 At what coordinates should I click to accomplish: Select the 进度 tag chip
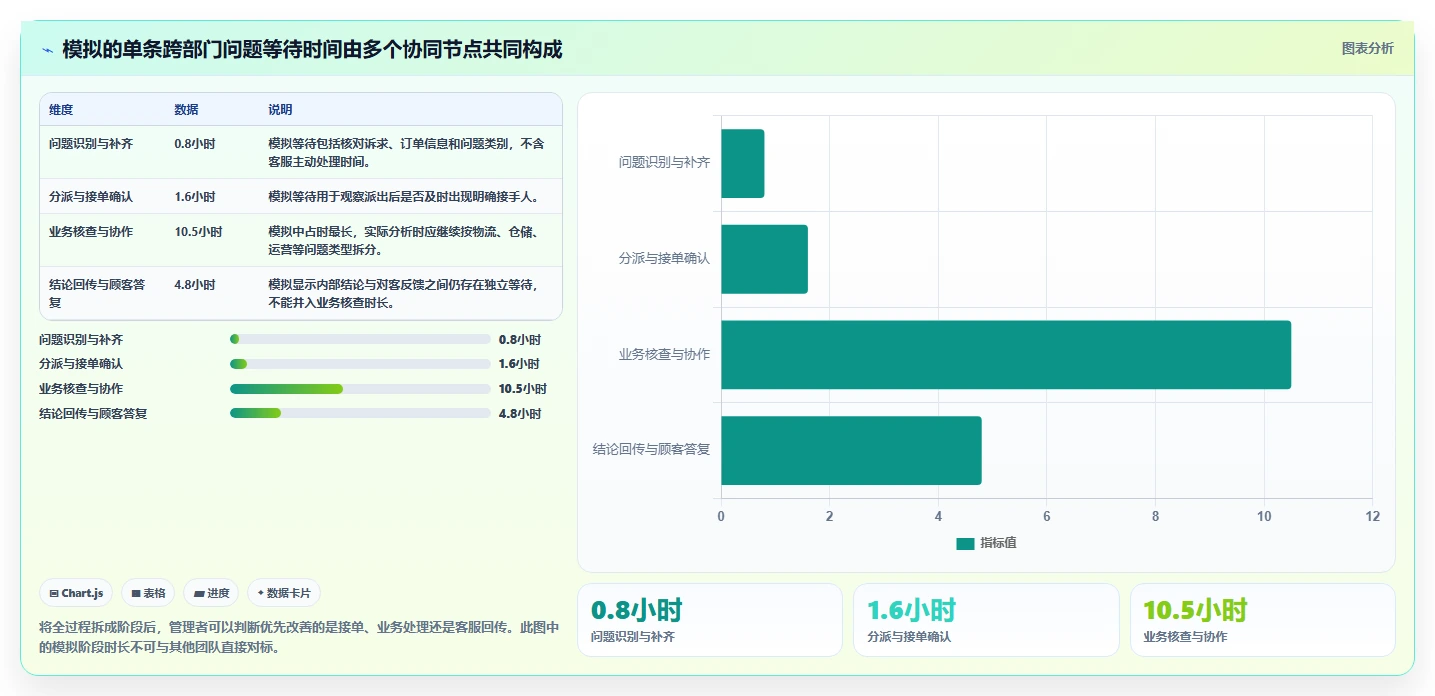211,593
